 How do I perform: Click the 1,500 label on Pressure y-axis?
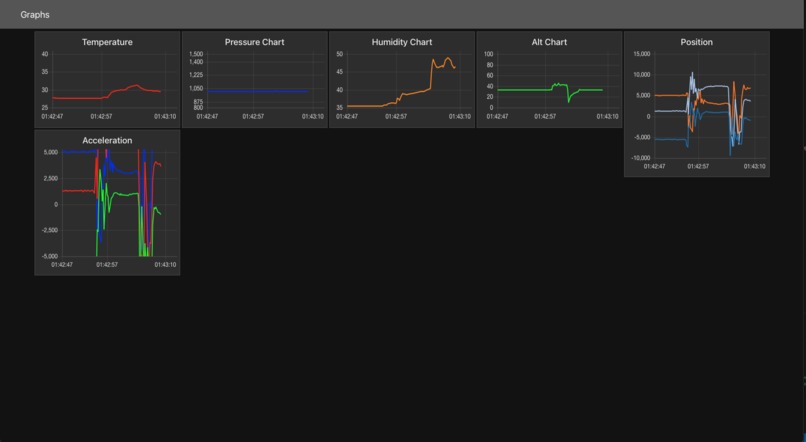pyautogui.click(x=196, y=54)
